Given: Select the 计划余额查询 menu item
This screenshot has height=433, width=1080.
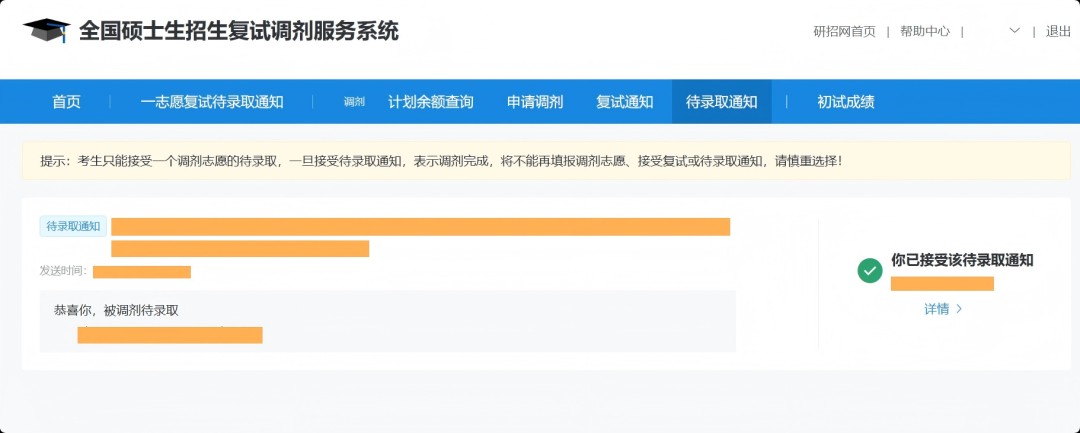Looking at the screenshot, I should click(x=431, y=102).
